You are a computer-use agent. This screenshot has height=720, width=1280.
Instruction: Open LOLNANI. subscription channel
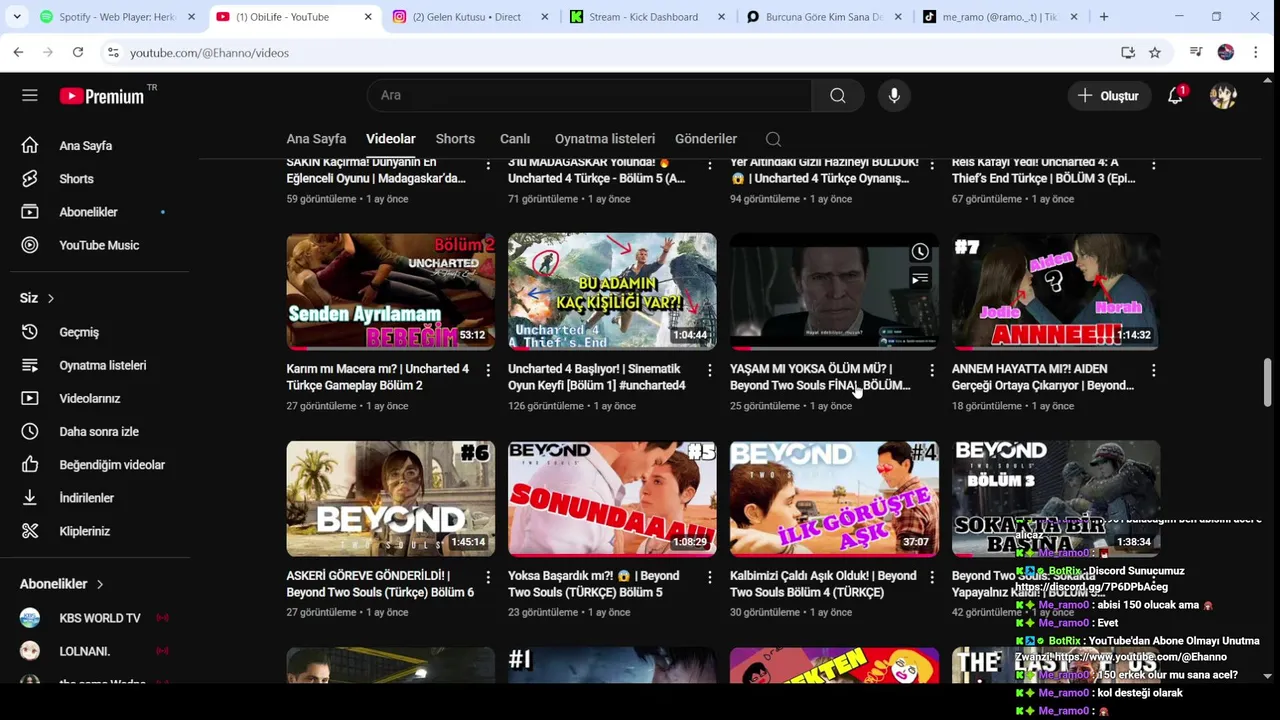pos(95,651)
